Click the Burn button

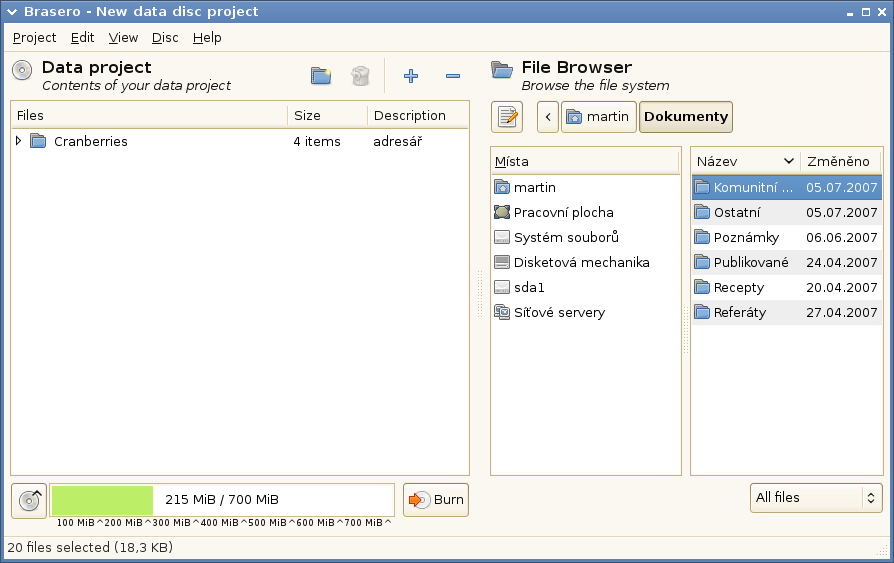pos(436,500)
